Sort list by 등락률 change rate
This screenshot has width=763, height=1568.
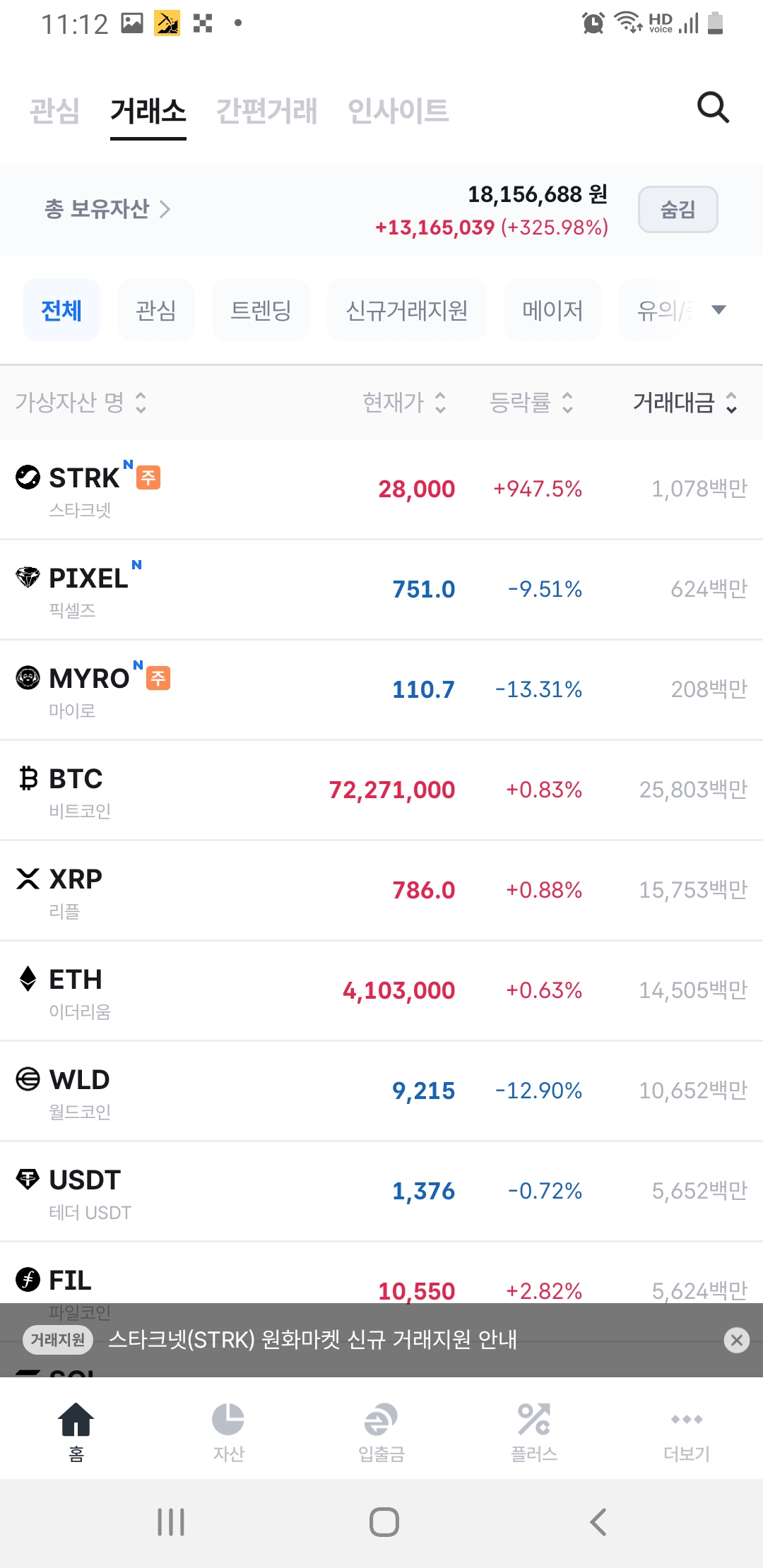531,403
